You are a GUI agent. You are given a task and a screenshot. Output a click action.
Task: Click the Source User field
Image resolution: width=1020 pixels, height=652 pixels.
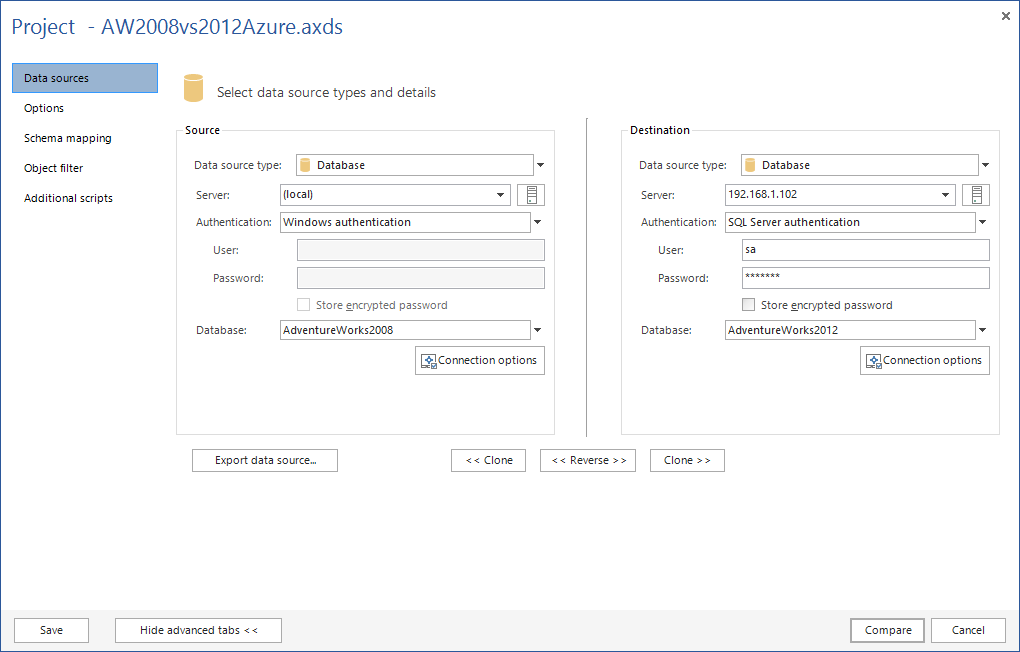421,250
